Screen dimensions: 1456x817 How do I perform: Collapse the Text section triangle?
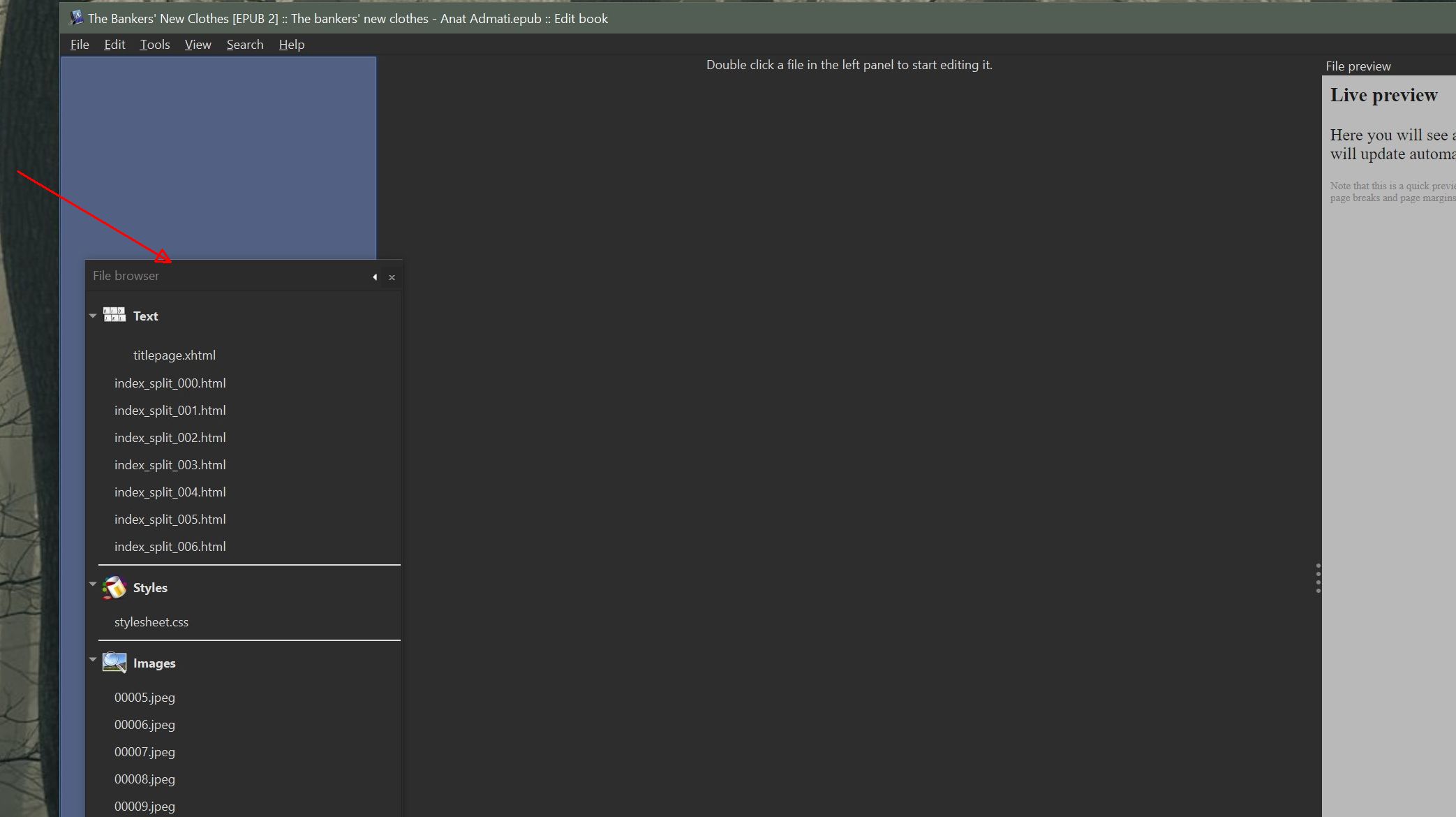[93, 316]
